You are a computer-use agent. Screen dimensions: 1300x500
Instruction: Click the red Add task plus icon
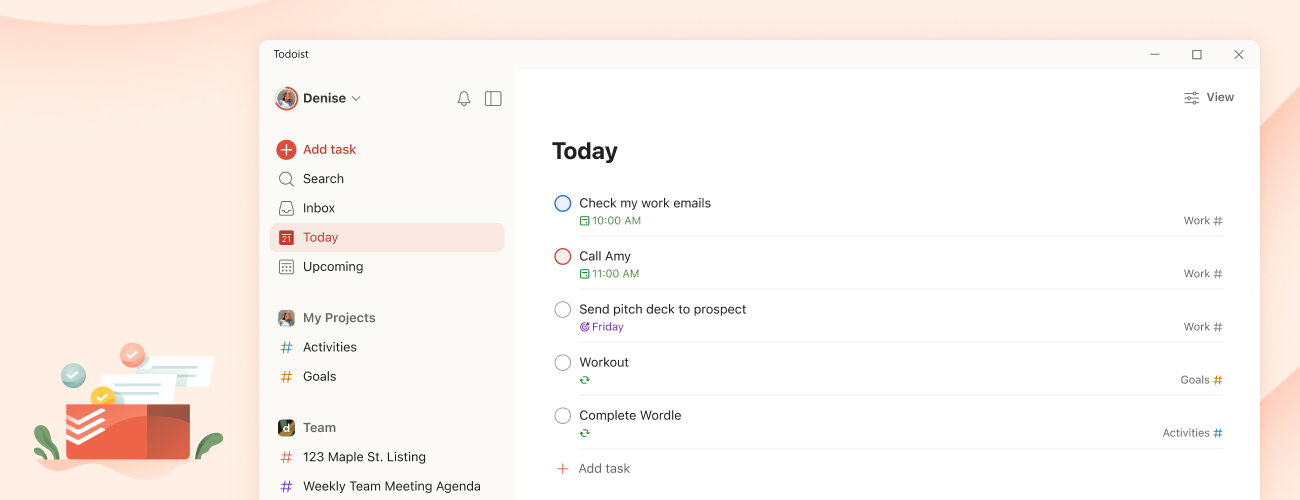coord(286,150)
